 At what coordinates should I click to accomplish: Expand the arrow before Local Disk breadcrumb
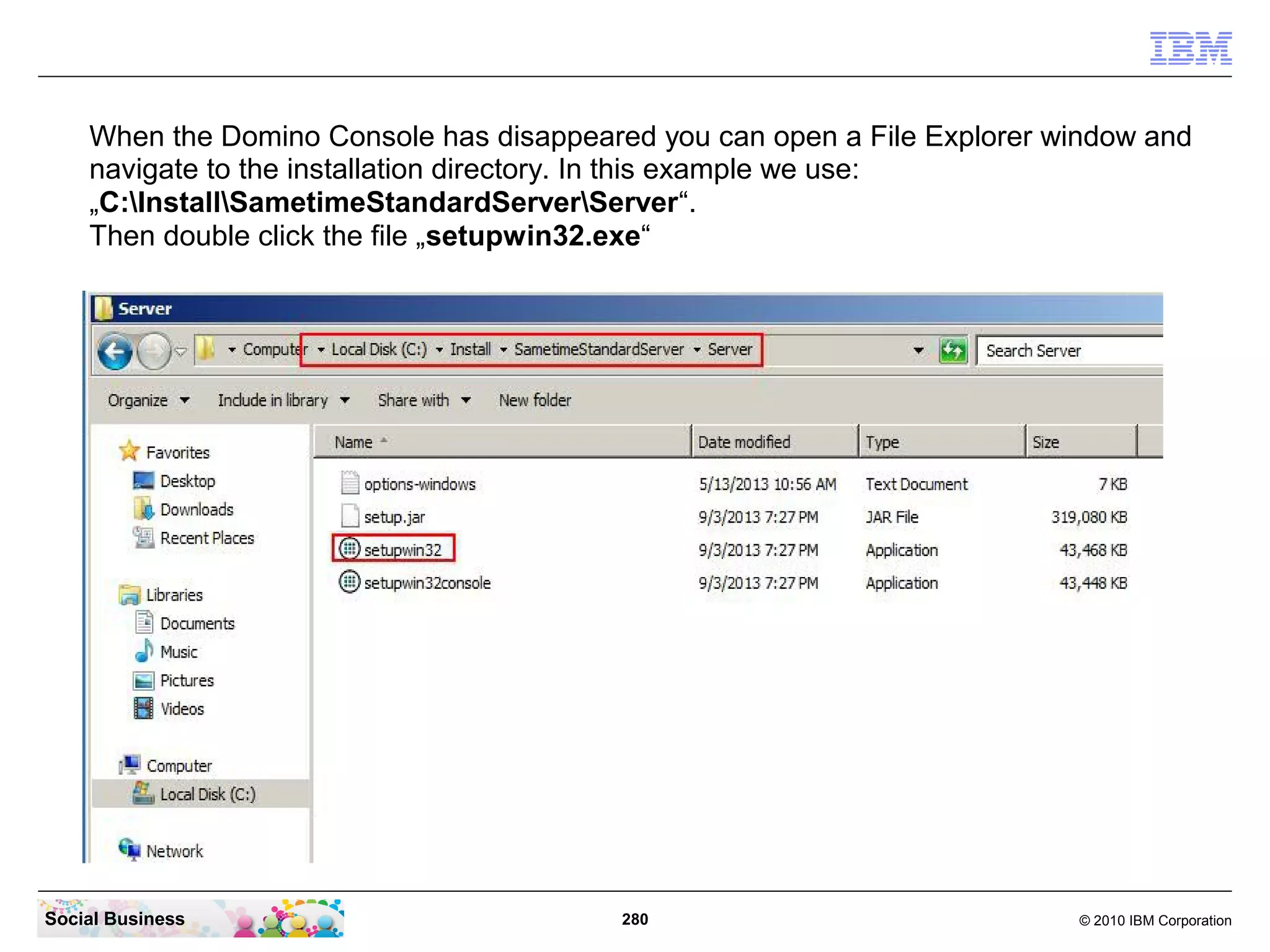coord(321,350)
